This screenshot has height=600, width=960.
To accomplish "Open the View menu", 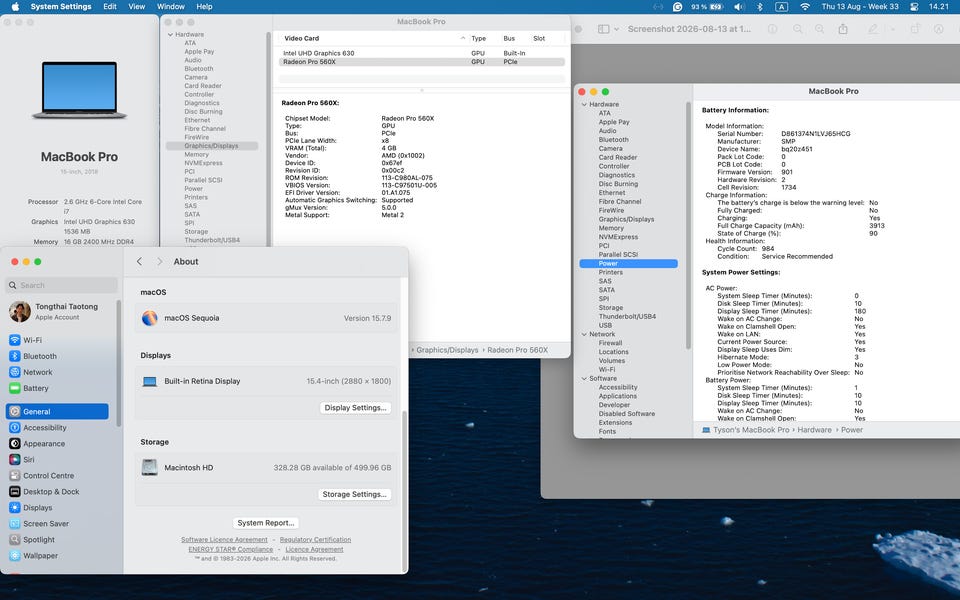I will coord(137,7).
